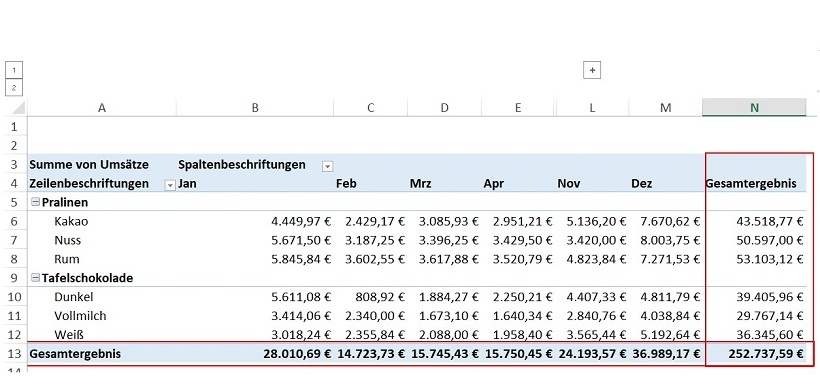Image resolution: width=820 pixels, height=390 pixels.
Task: Select the Weiß row label
Action: pyautogui.click(x=68, y=335)
